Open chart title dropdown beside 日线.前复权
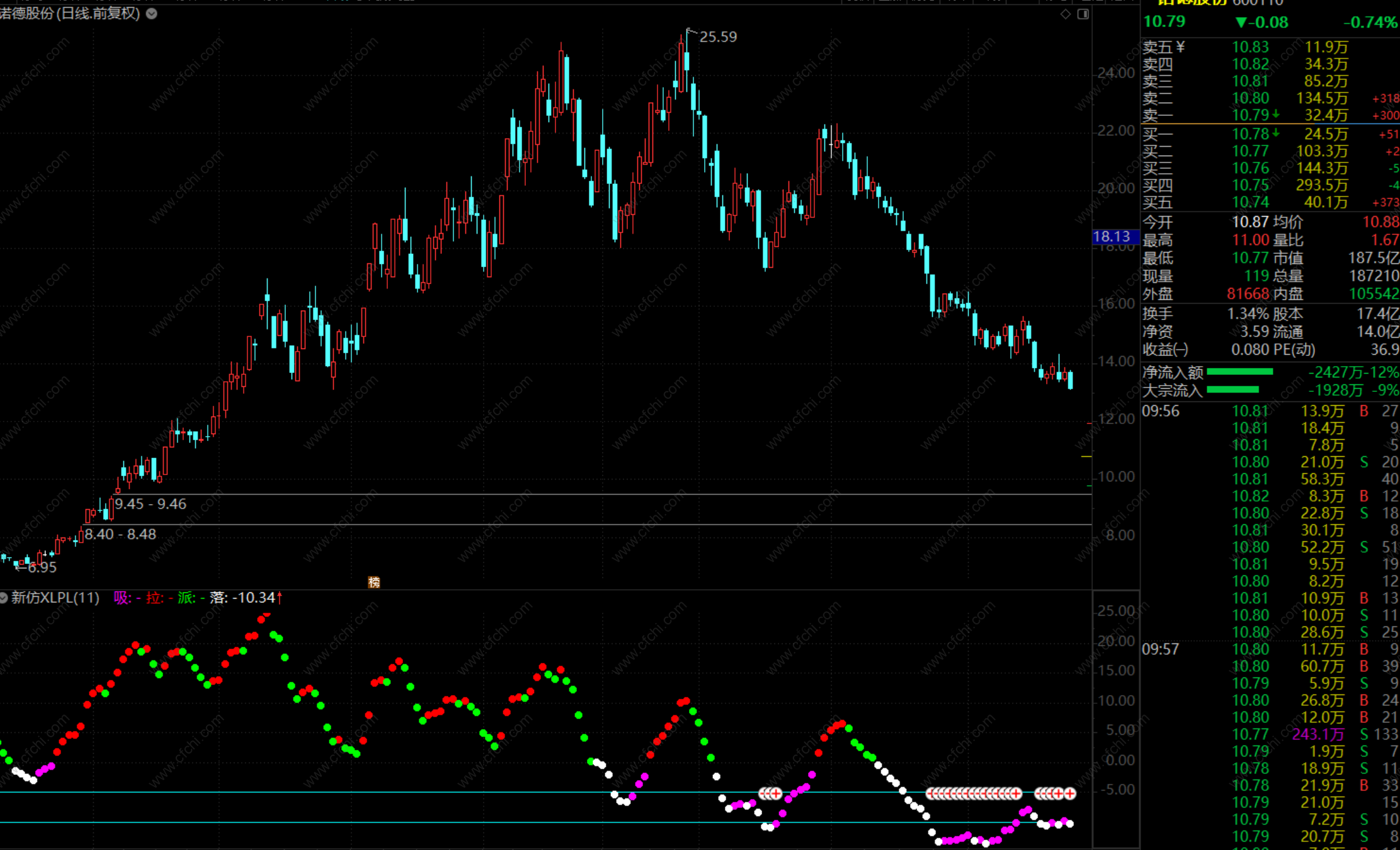The image size is (1400, 850). click(x=152, y=13)
